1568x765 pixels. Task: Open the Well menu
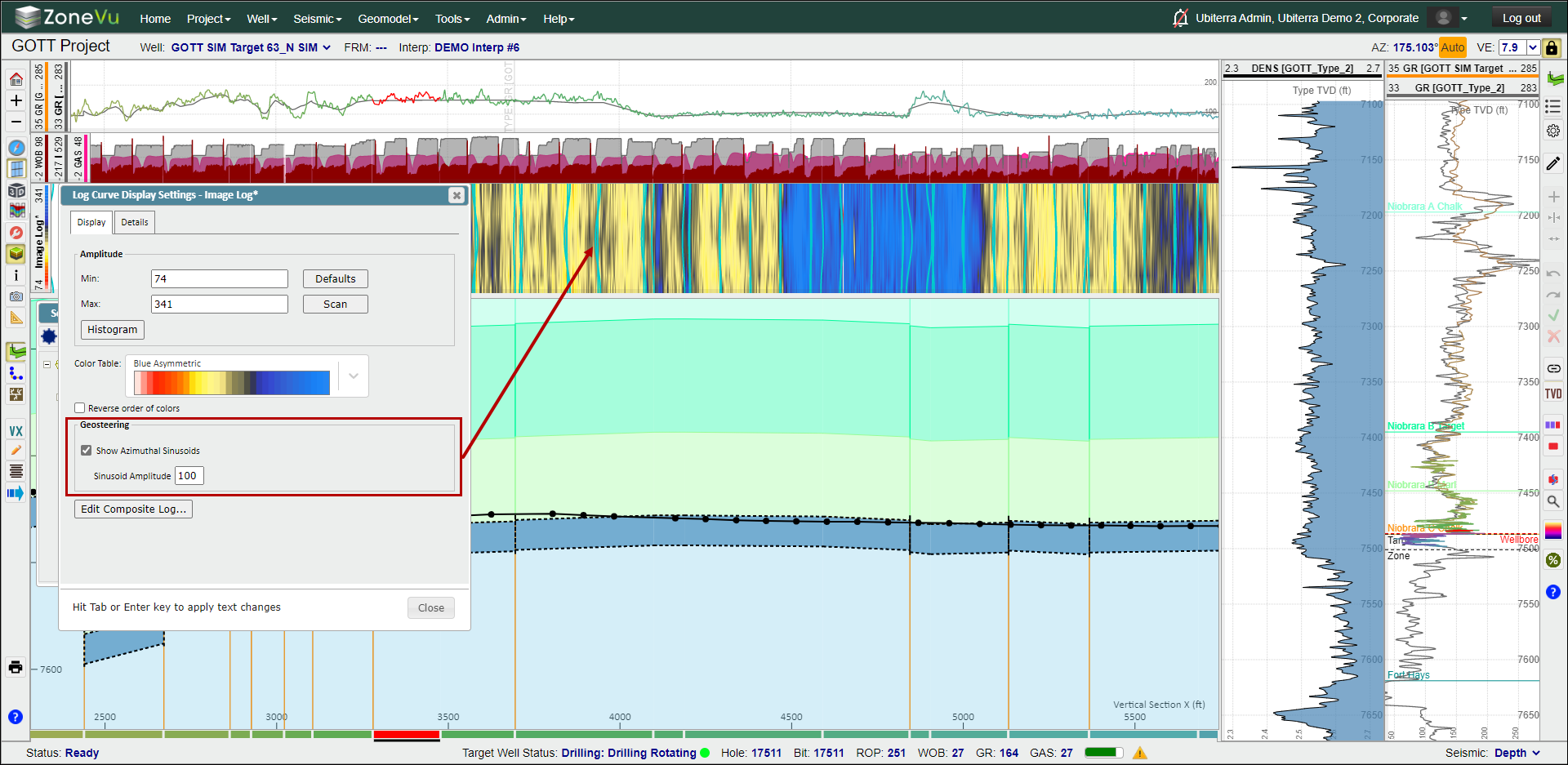pos(262,19)
